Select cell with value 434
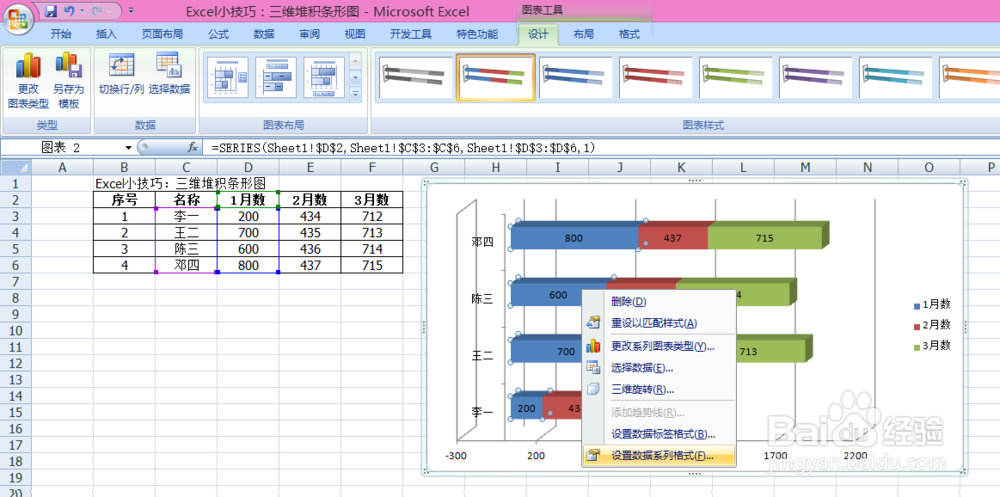1000x497 pixels. tap(310, 216)
